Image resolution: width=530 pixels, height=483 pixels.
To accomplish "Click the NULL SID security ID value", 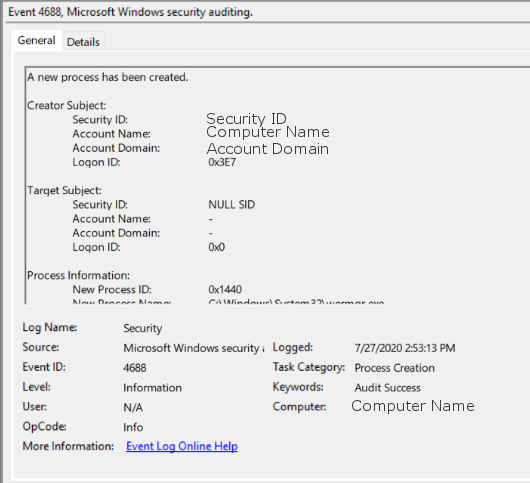I will (232, 204).
